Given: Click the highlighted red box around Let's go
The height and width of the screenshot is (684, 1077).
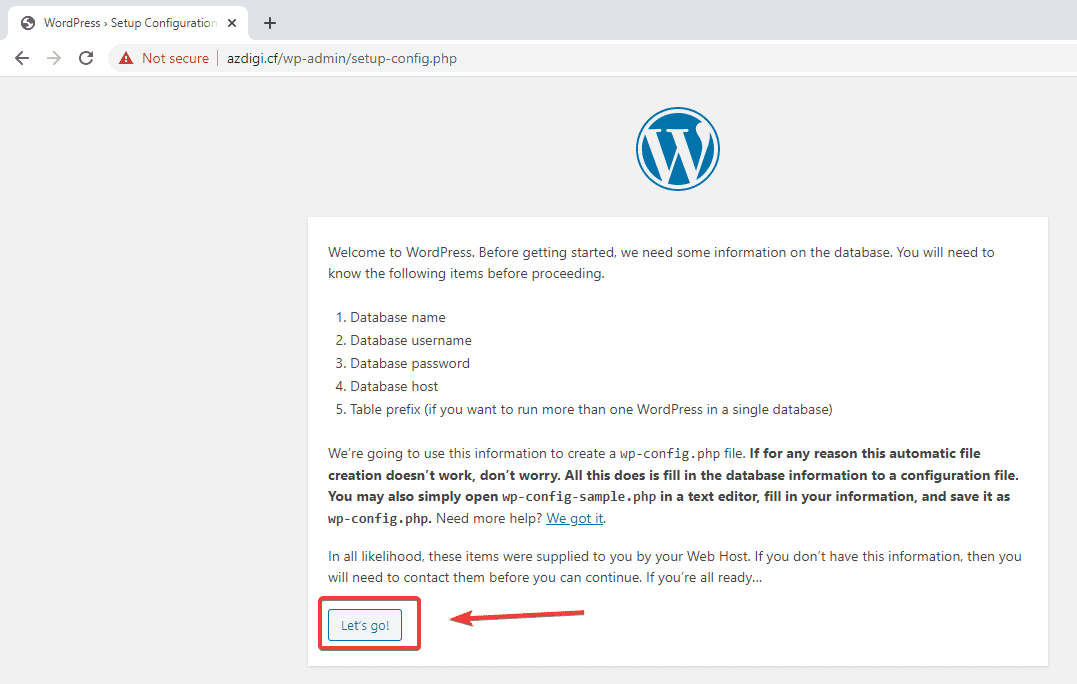Looking at the screenshot, I should [x=370, y=624].
